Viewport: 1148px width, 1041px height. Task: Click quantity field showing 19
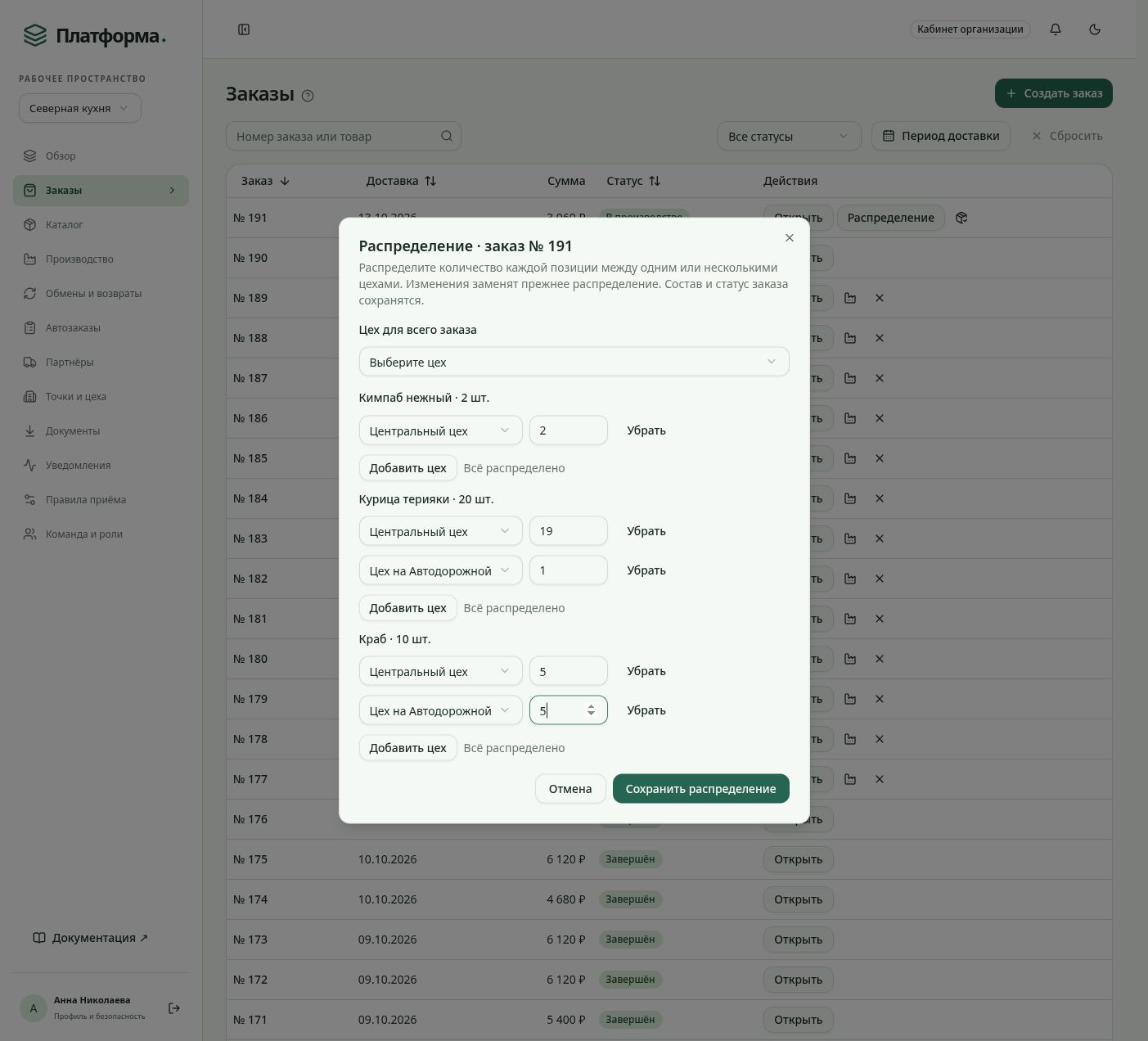point(568,531)
